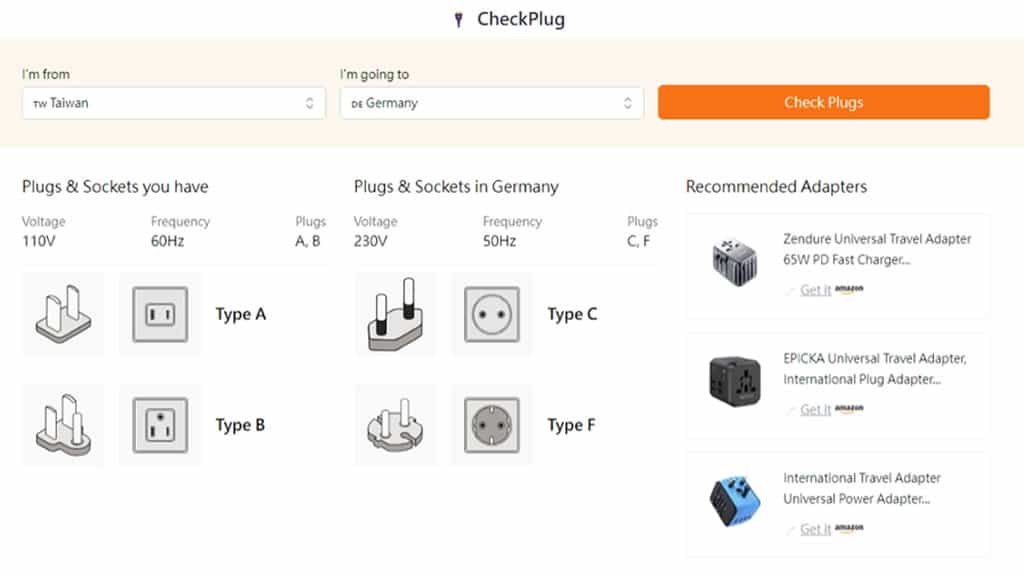
Task: Select the Type B plug illustration
Action: (62, 425)
